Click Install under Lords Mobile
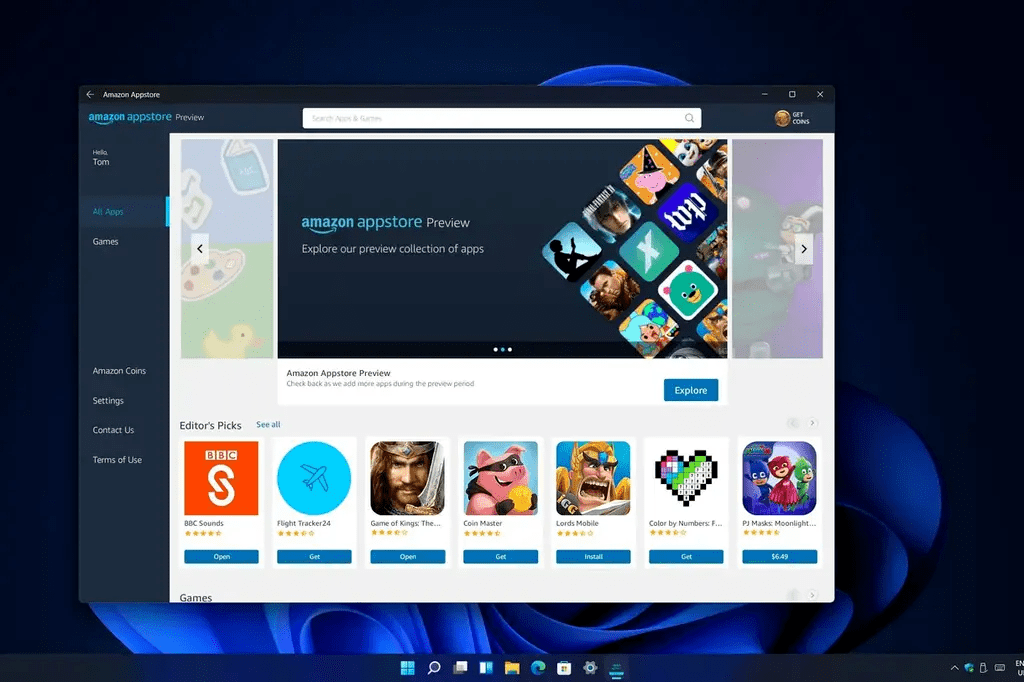This screenshot has height=682, width=1024. [x=593, y=557]
